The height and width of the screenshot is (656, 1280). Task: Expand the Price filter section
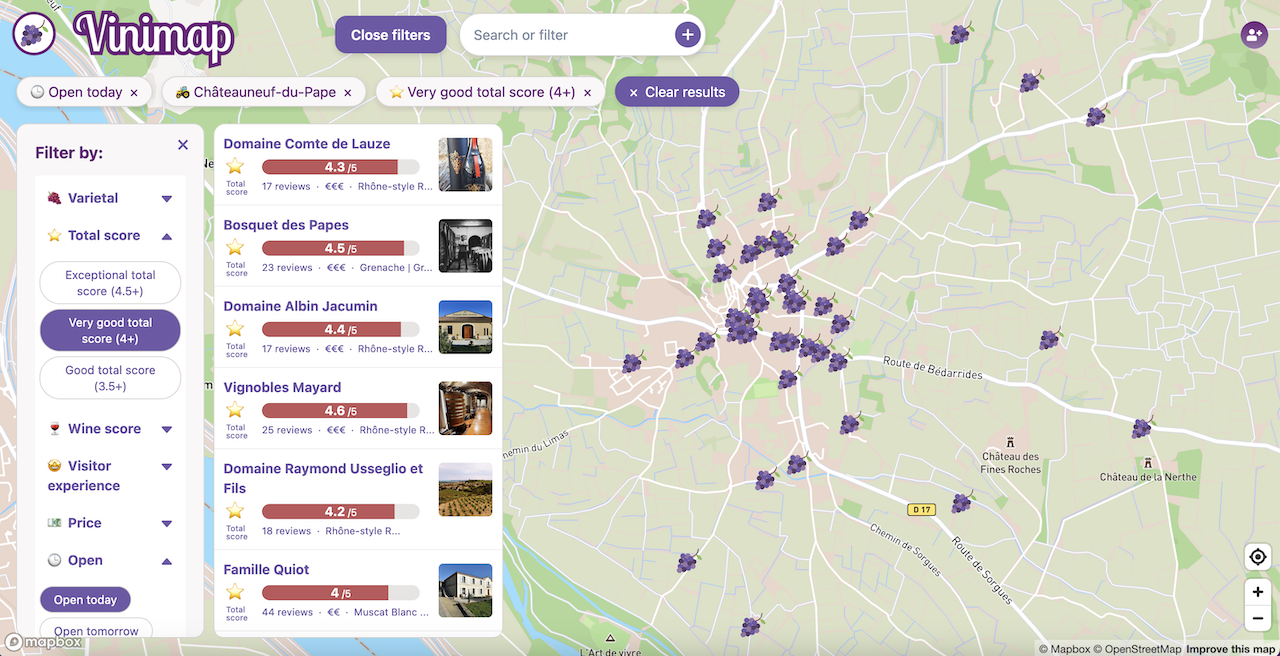pyautogui.click(x=110, y=523)
